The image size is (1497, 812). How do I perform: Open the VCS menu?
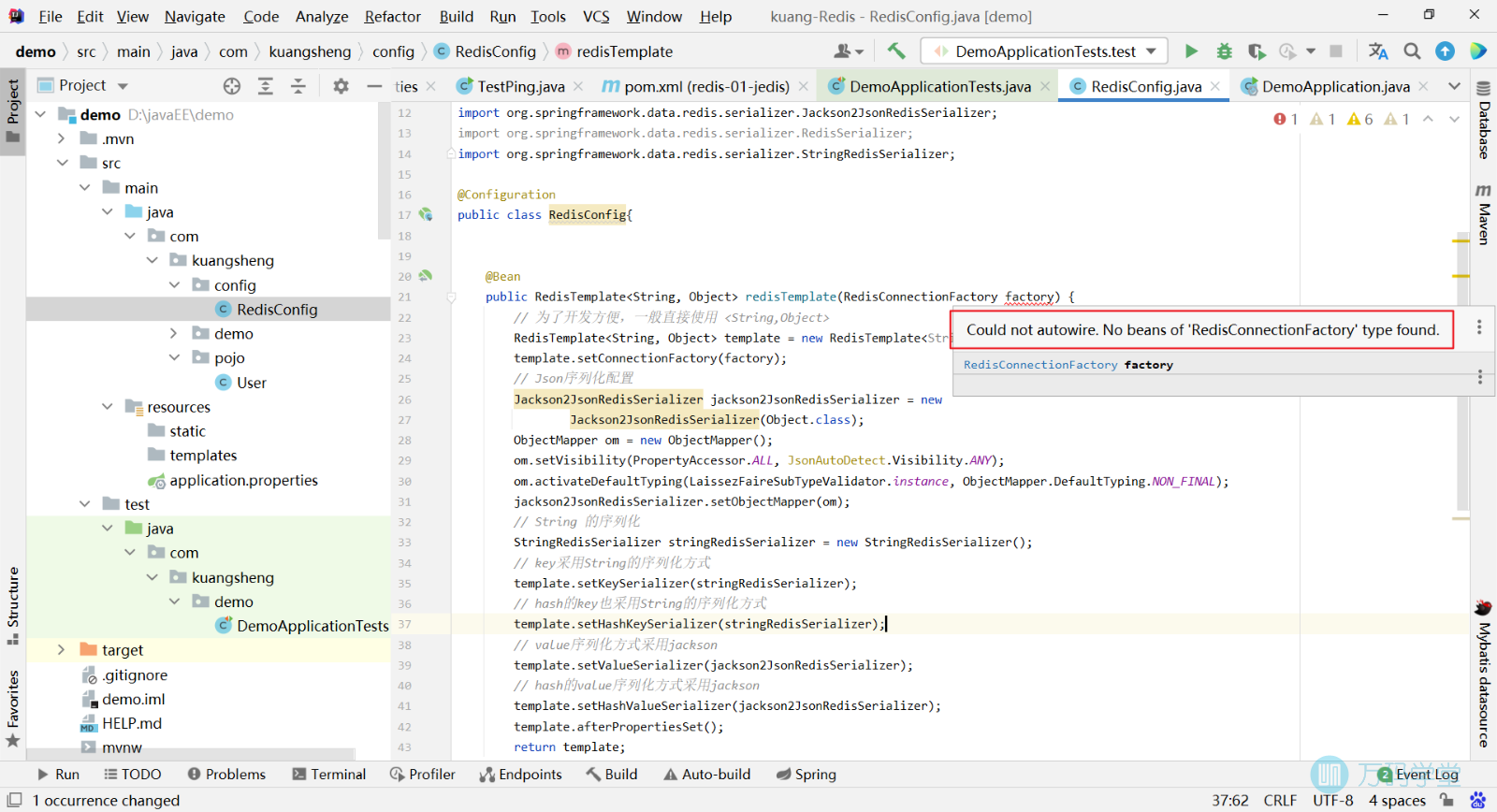596,16
